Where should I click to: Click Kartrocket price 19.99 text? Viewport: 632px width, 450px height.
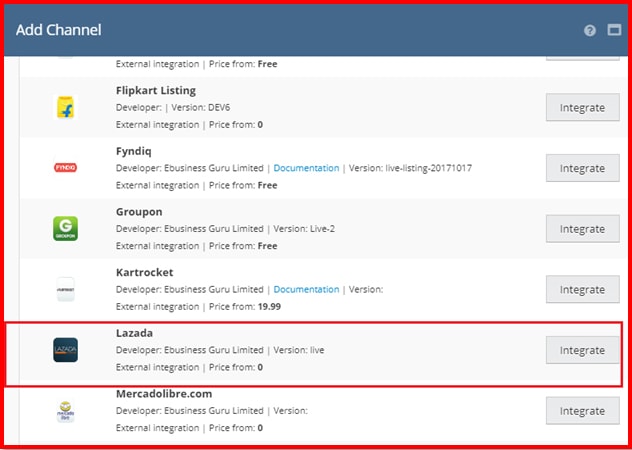(269, 307)
